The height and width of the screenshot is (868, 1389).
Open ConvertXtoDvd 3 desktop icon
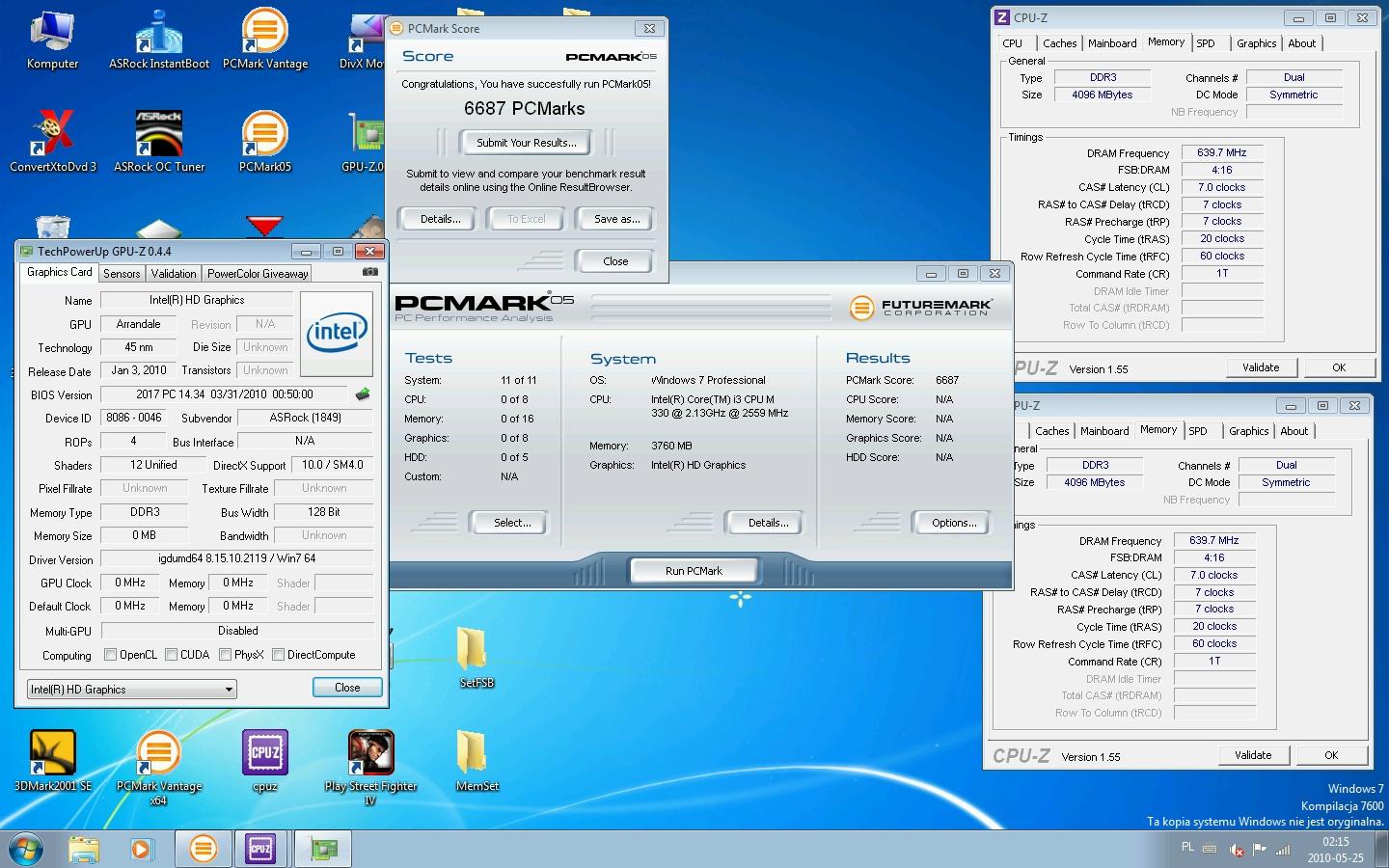(x=53, y=143)
